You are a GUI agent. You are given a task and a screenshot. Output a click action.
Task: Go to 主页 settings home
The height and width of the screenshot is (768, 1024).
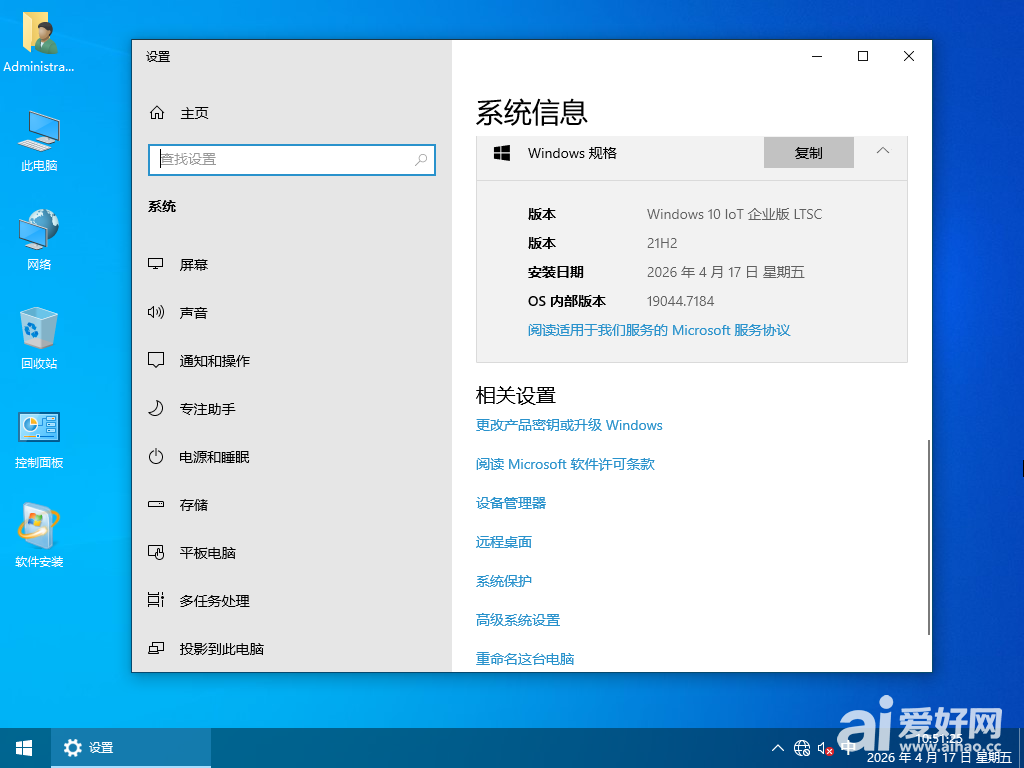[x=291, y=113]
